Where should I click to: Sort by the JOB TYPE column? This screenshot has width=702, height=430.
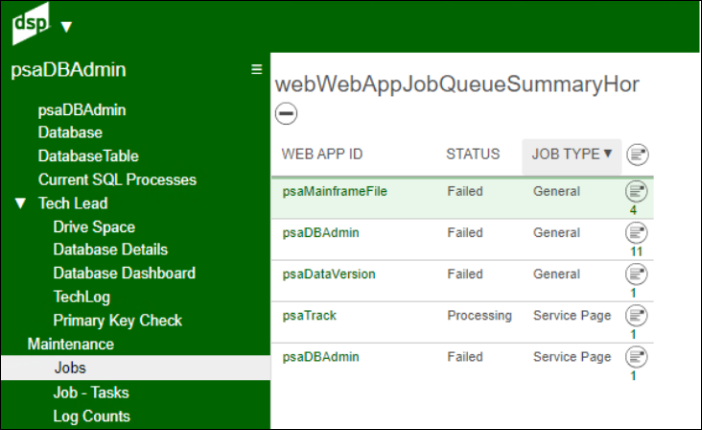(572, 155)
